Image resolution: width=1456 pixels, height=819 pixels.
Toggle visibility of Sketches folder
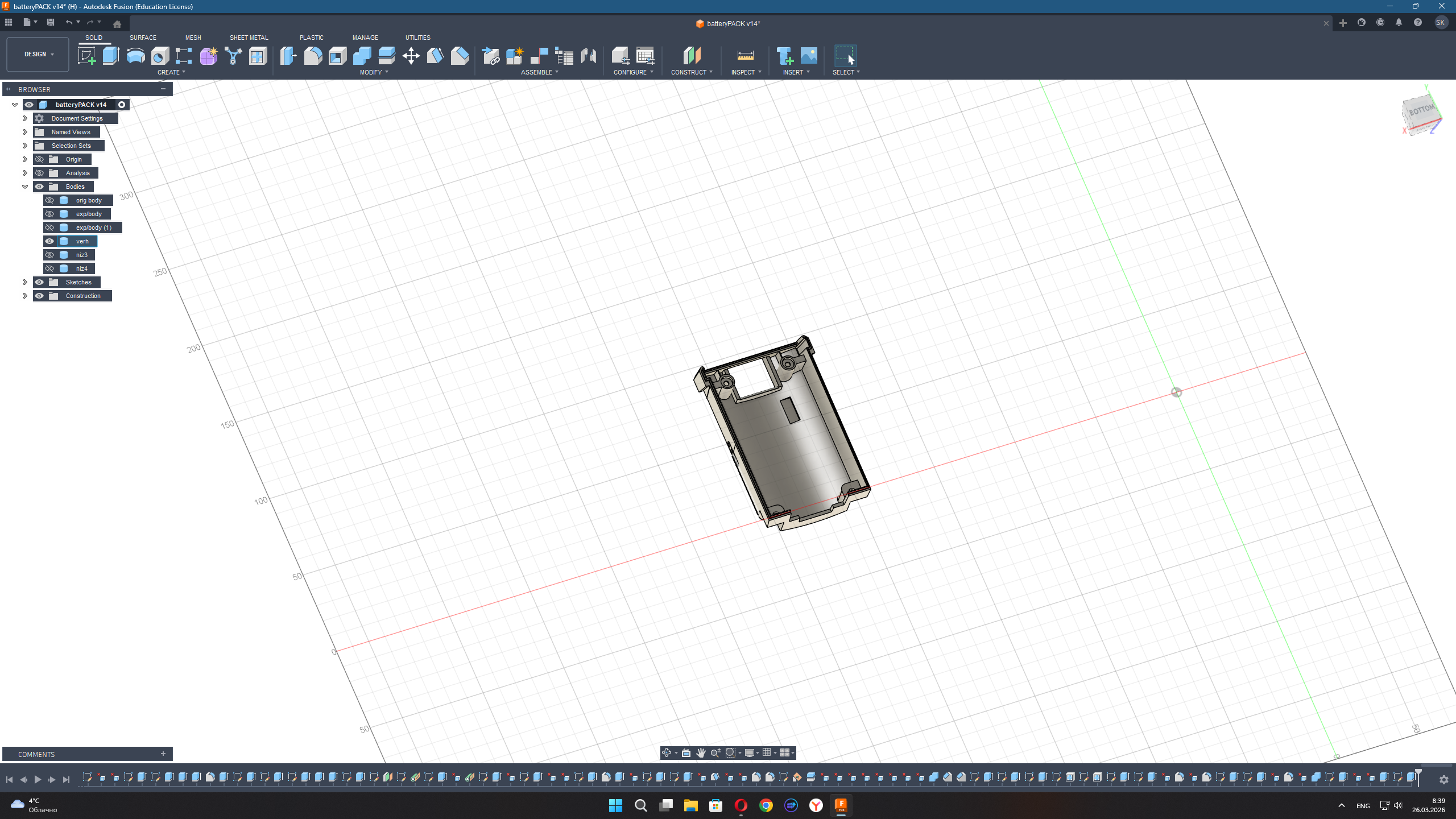39,282
